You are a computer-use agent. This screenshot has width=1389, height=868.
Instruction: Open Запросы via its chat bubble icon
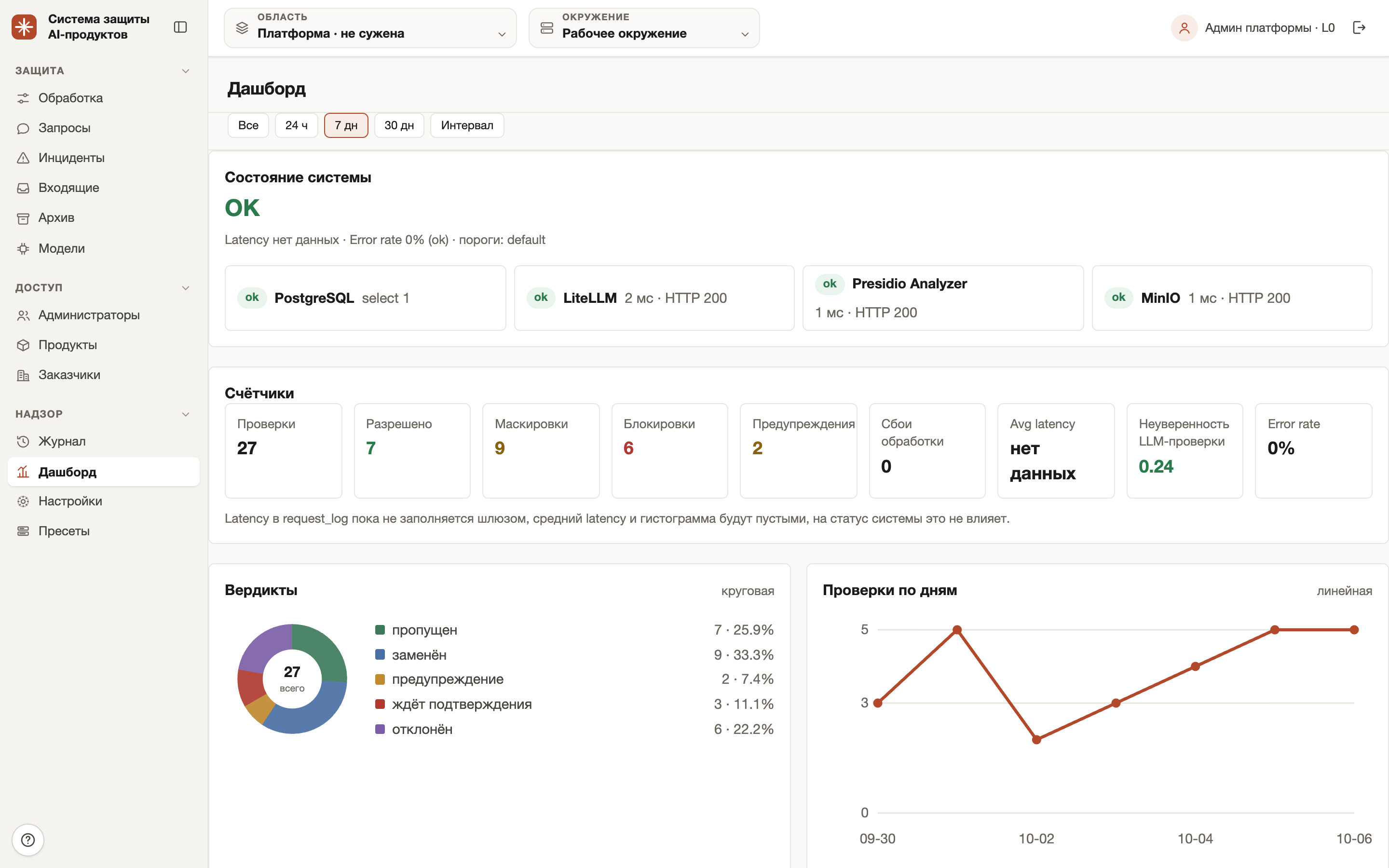[23, 128]
